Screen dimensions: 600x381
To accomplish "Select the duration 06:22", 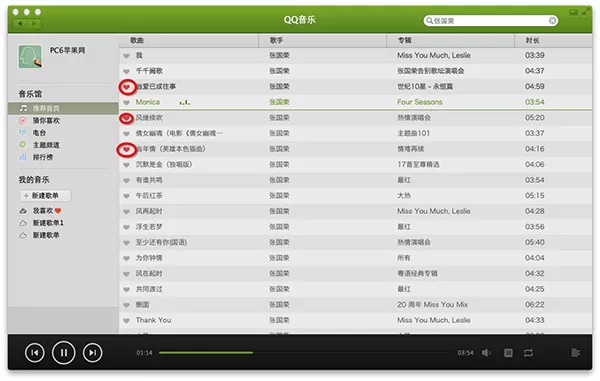I will [535, 304].
